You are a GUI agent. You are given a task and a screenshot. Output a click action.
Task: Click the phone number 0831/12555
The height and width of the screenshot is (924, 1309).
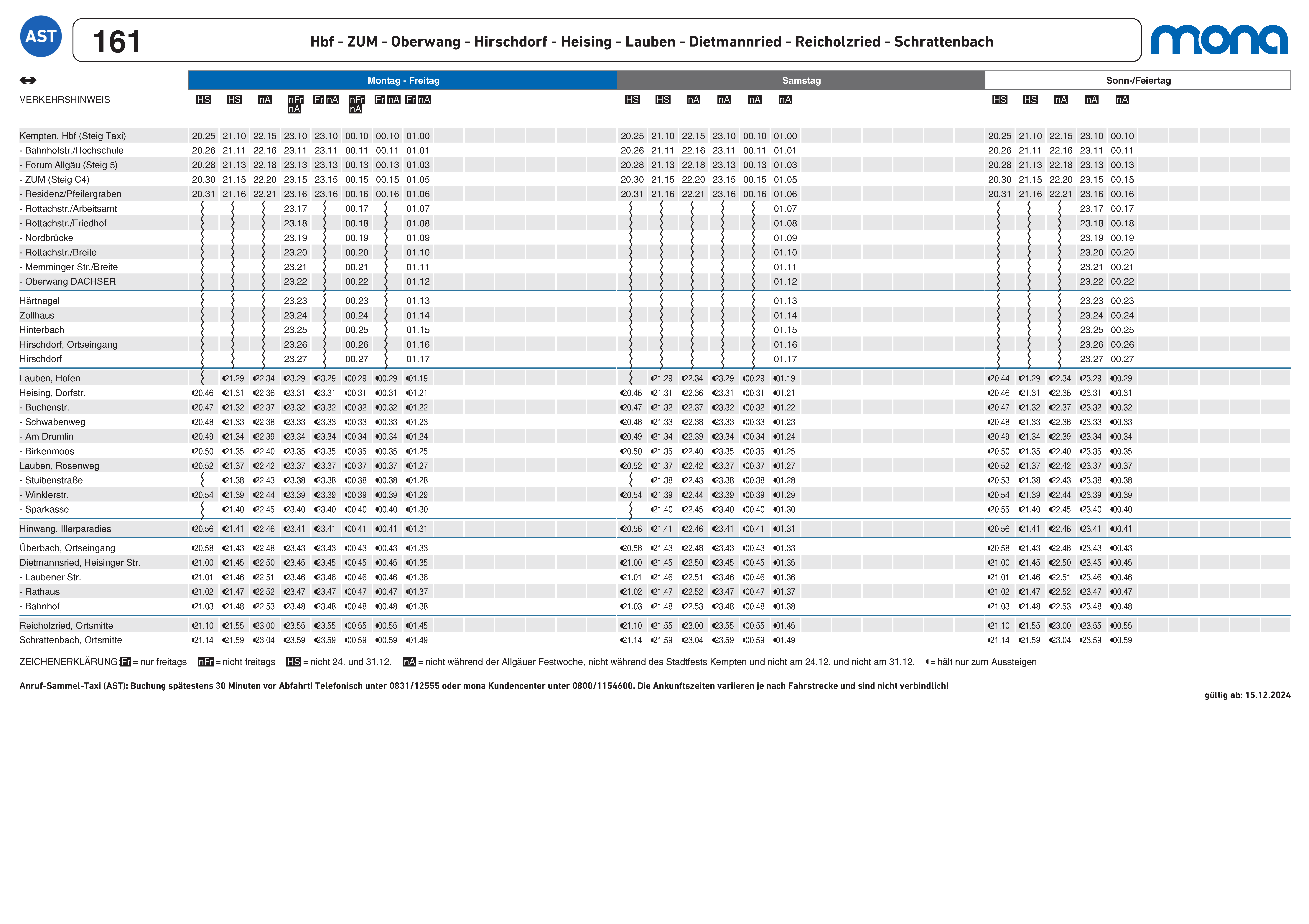414,686
